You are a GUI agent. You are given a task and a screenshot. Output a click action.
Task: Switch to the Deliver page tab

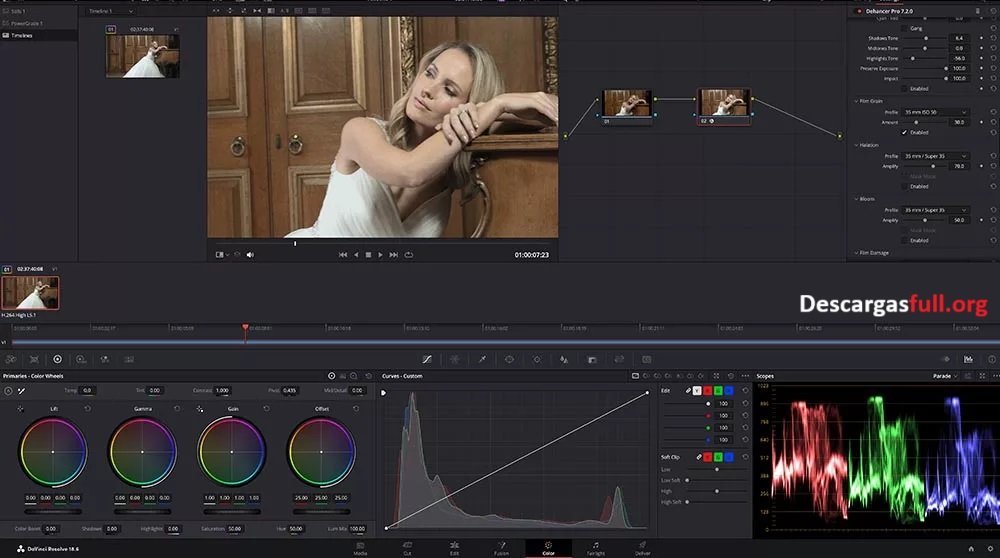tap(642, 548)
